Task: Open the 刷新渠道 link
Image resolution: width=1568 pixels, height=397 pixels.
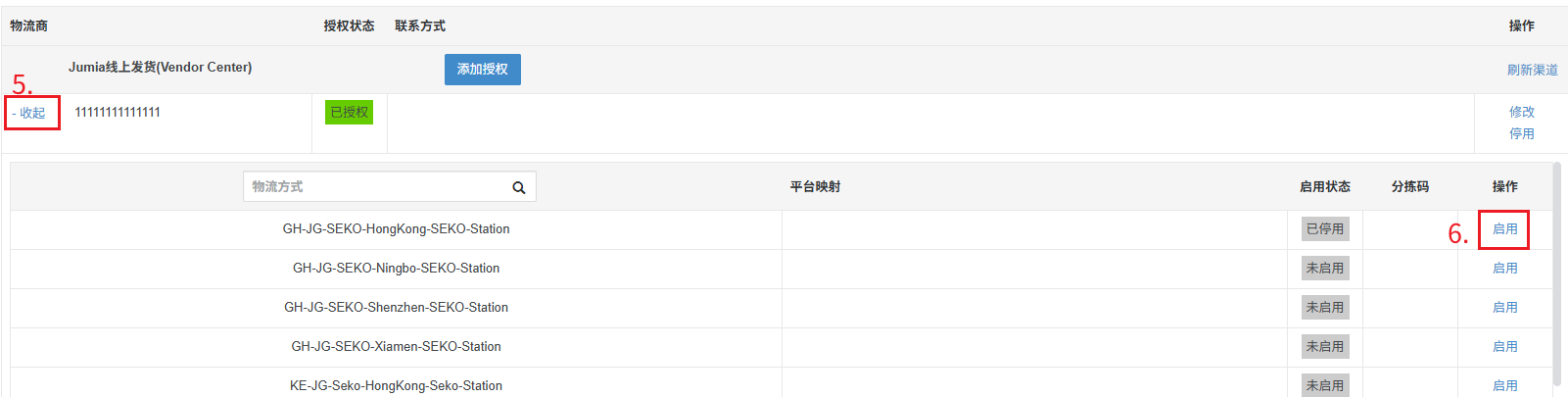Action: click(x=1533, y=70)
